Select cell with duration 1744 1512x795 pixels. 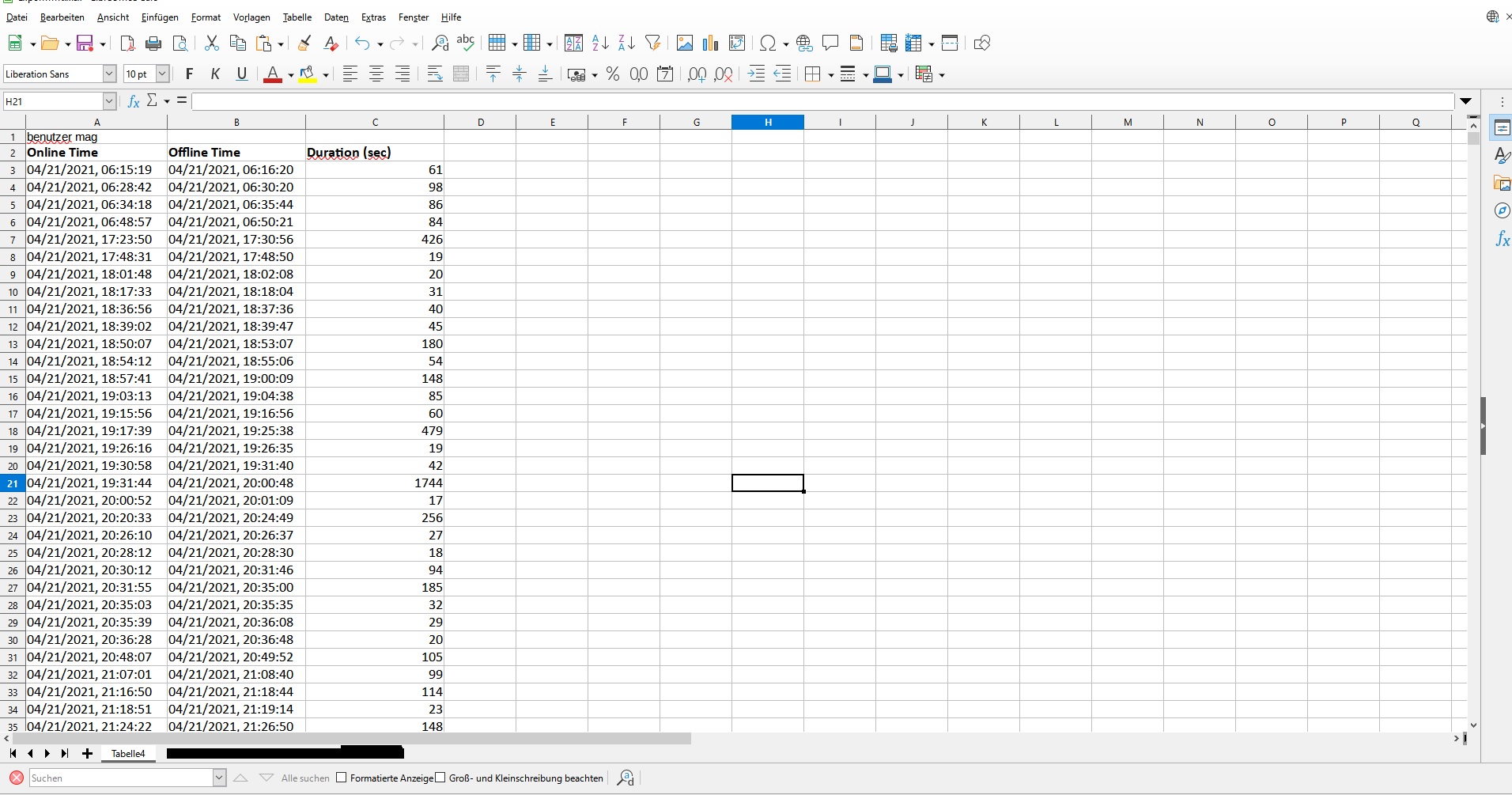[375, 483]
